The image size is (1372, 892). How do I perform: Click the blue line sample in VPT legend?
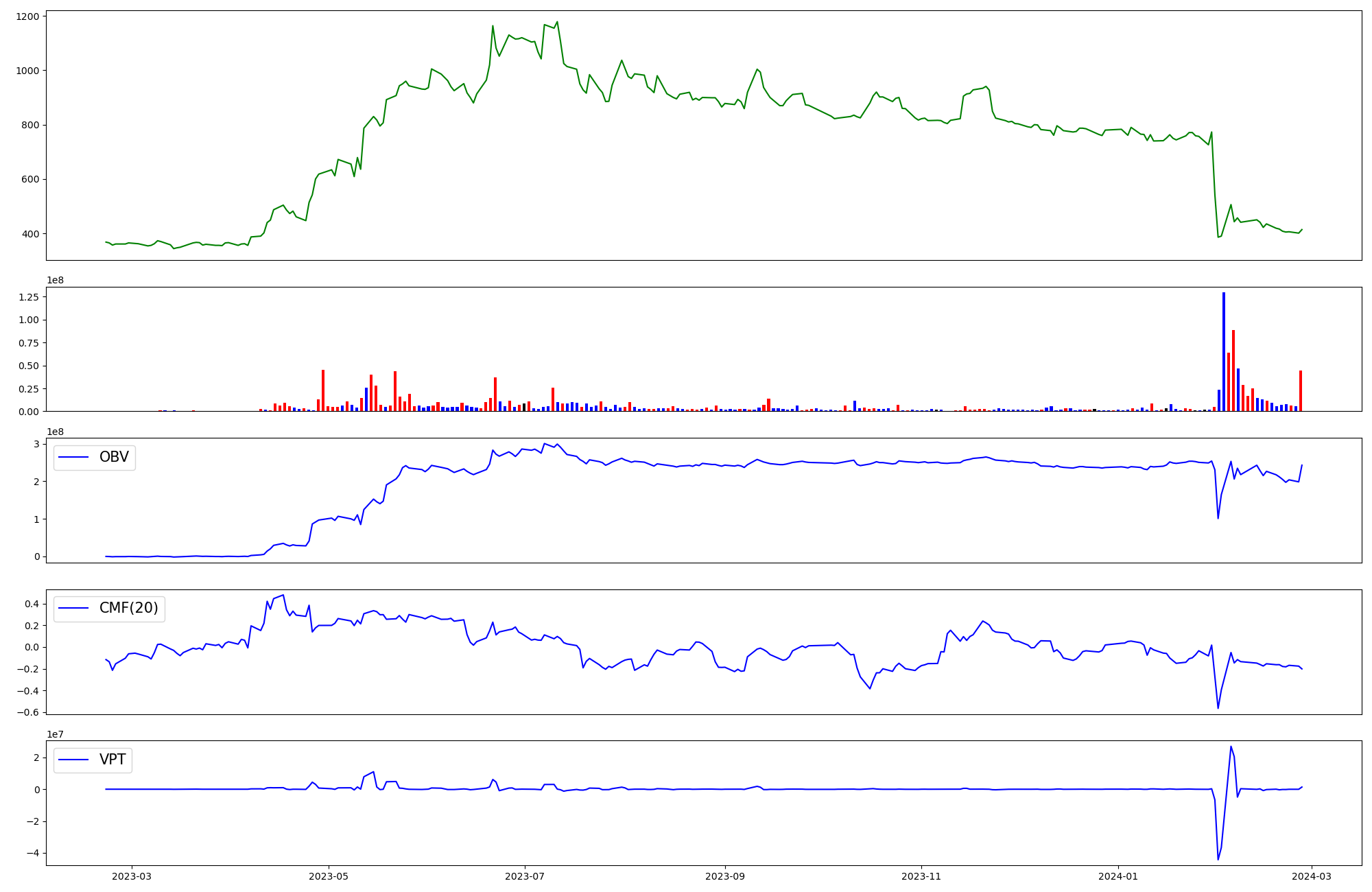click(x=74, y=760)
